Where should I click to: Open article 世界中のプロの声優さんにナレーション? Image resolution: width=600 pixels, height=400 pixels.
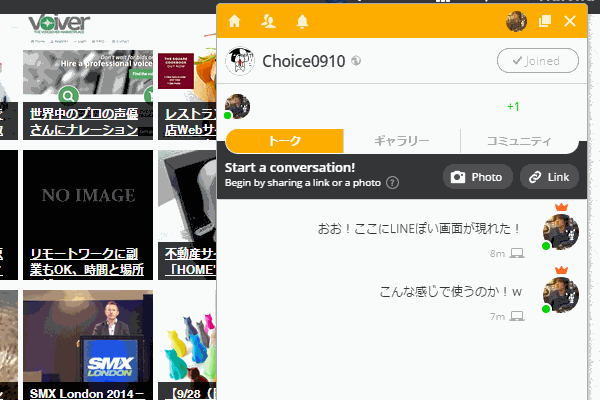pyautogui.click(x=84, y=121)
